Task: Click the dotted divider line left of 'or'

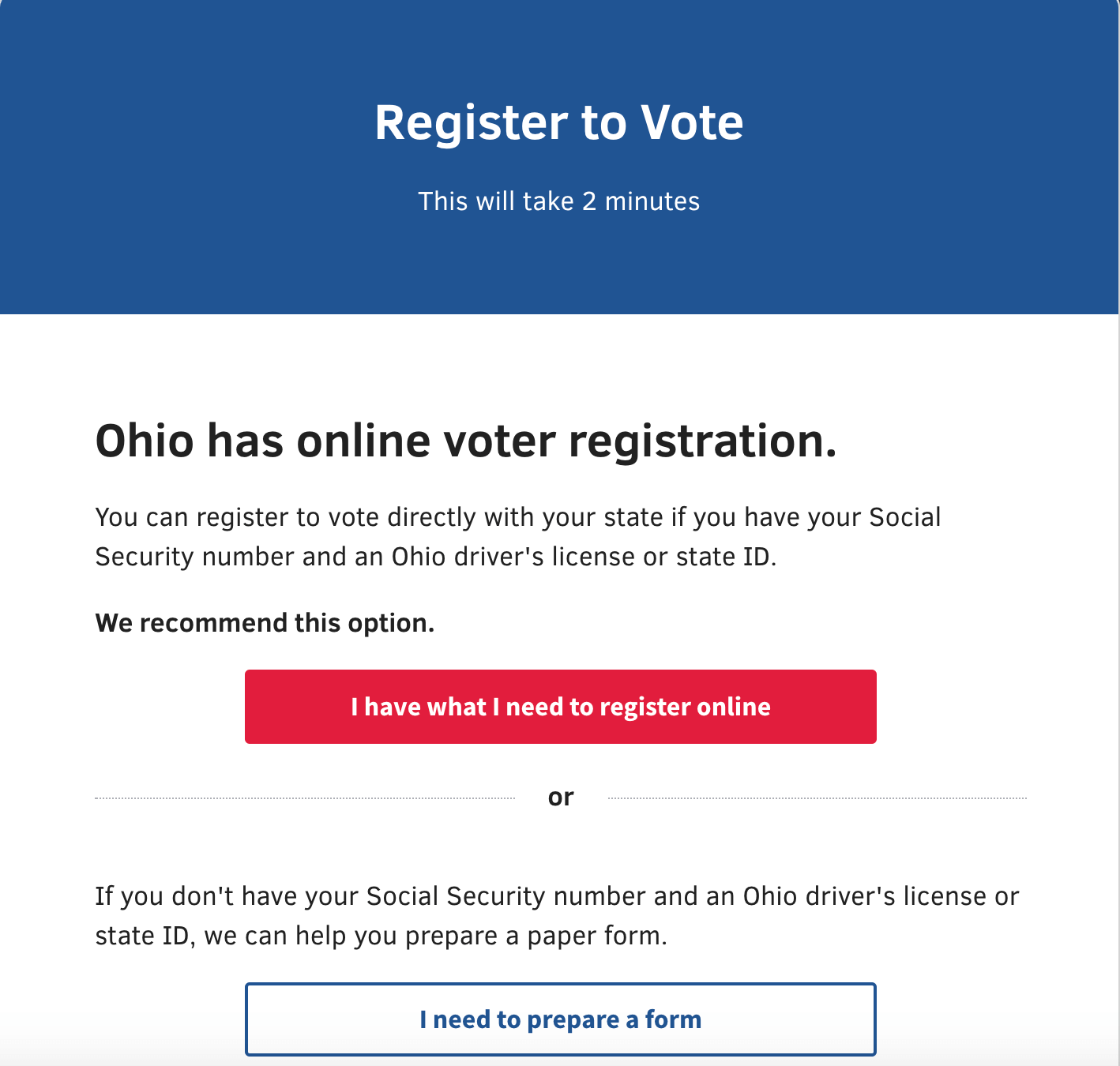Action: pyautogui.click(x=304, y=798)
